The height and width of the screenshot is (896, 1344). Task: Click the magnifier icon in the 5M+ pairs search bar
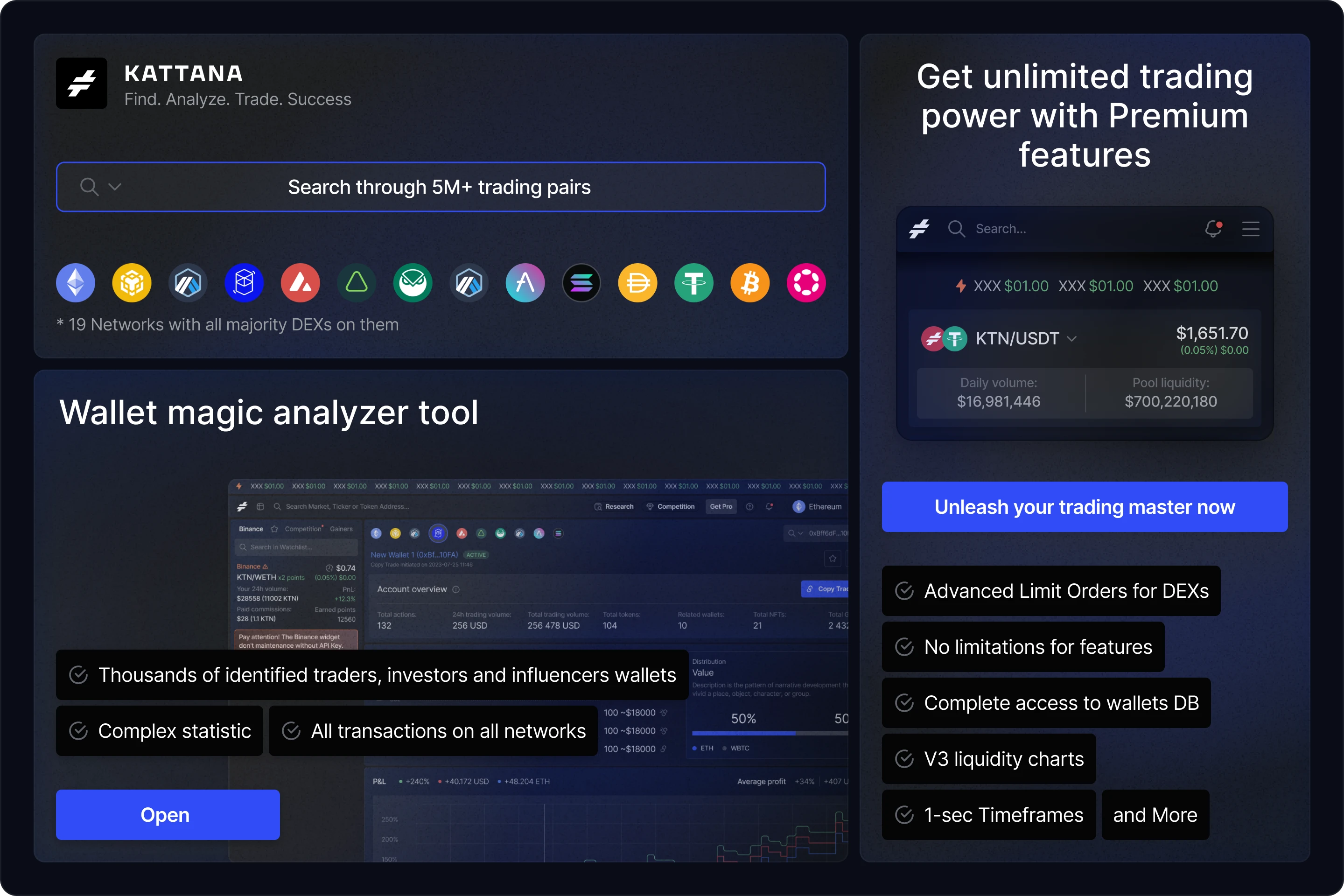pyautogui.click(x=89, y=187)
